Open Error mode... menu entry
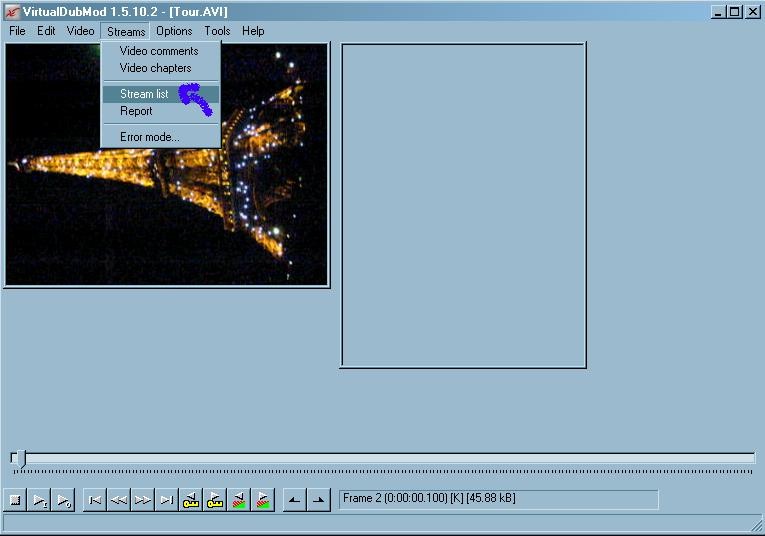765x536 pixels. tap(161, 137)
